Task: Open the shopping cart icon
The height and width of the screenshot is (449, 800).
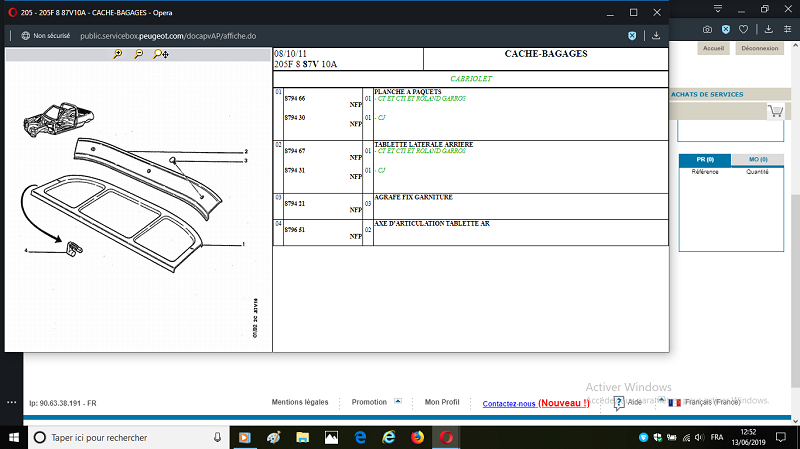Action: (776, 111)
